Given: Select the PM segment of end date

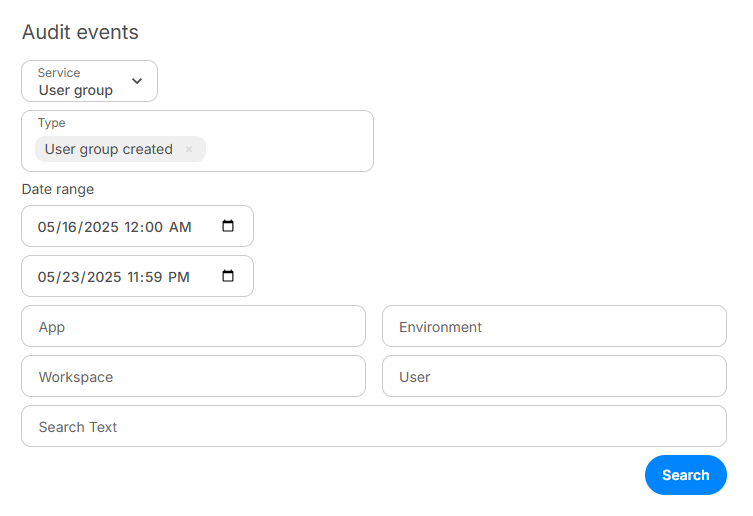Looking at the screenshot, I should tap(179, 277).
